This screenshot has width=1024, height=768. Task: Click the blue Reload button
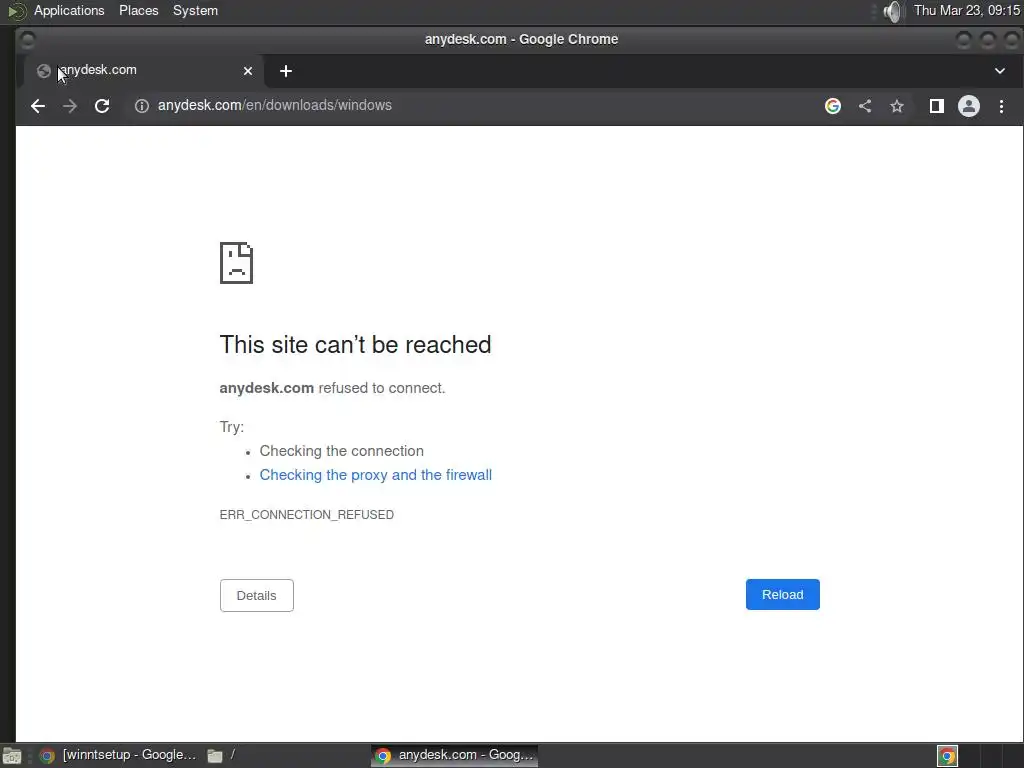tap(782, 594)
